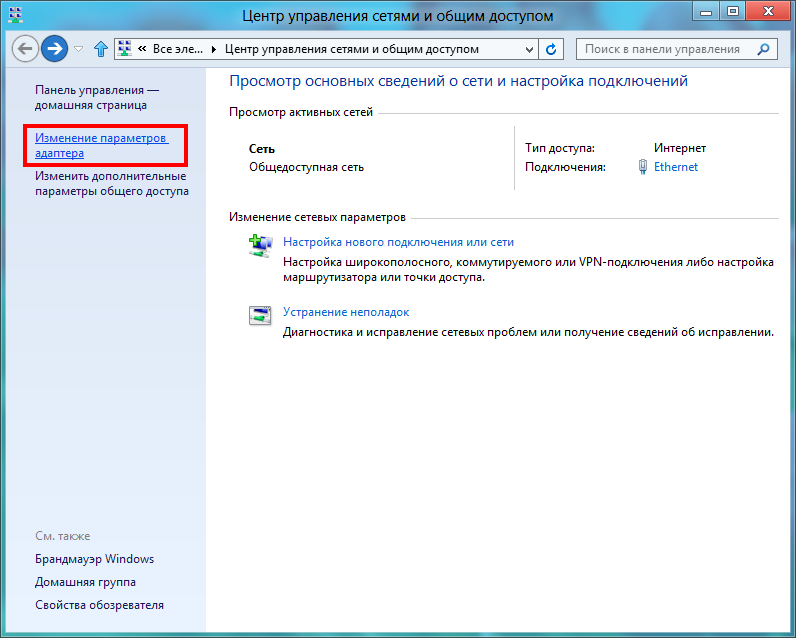Screen dimensions: 796x638
Task: Click the 'Общедоступная сеть' text
Action: coord(306,167)
